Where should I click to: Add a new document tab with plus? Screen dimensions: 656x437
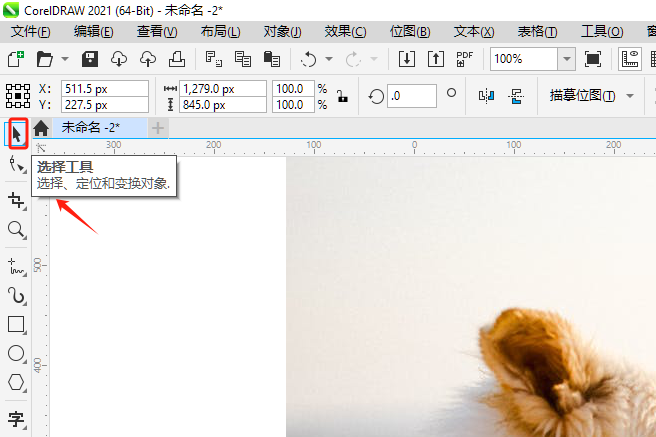pos(158,128)
